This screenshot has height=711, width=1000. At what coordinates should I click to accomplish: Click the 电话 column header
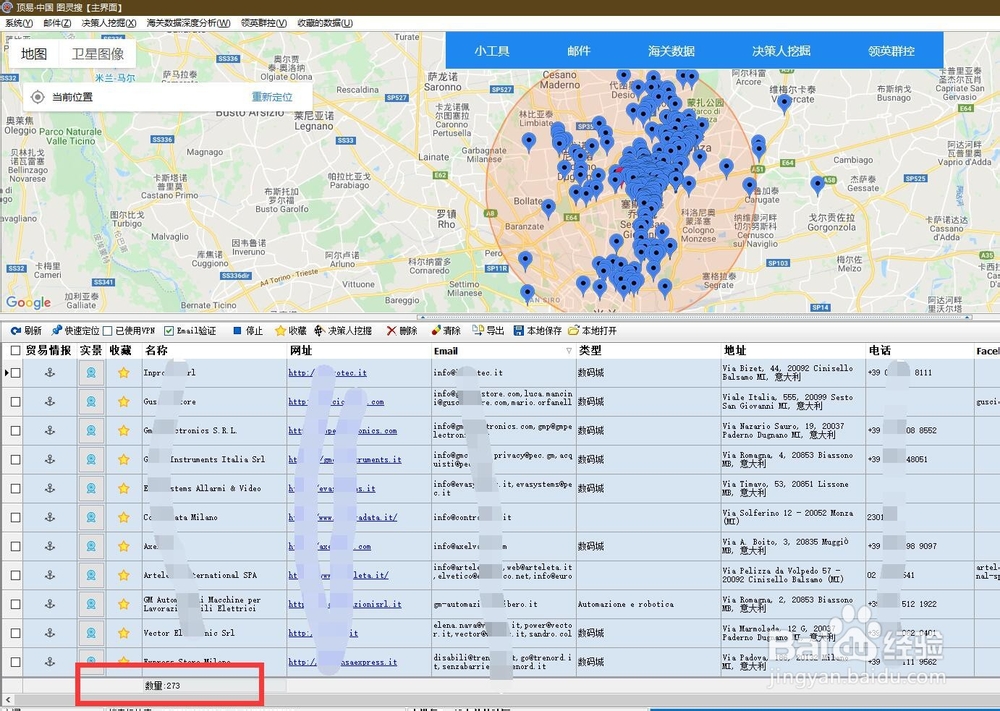point(920,351)
